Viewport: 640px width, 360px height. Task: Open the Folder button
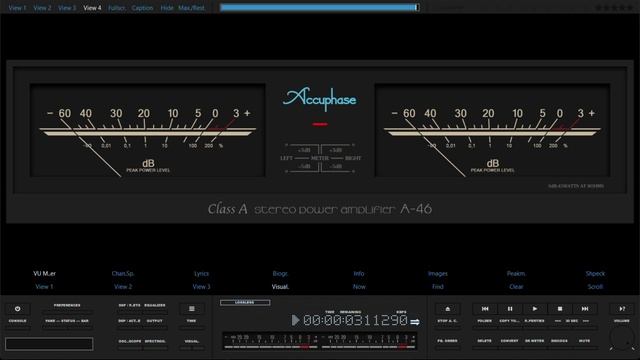pos(484,321)
